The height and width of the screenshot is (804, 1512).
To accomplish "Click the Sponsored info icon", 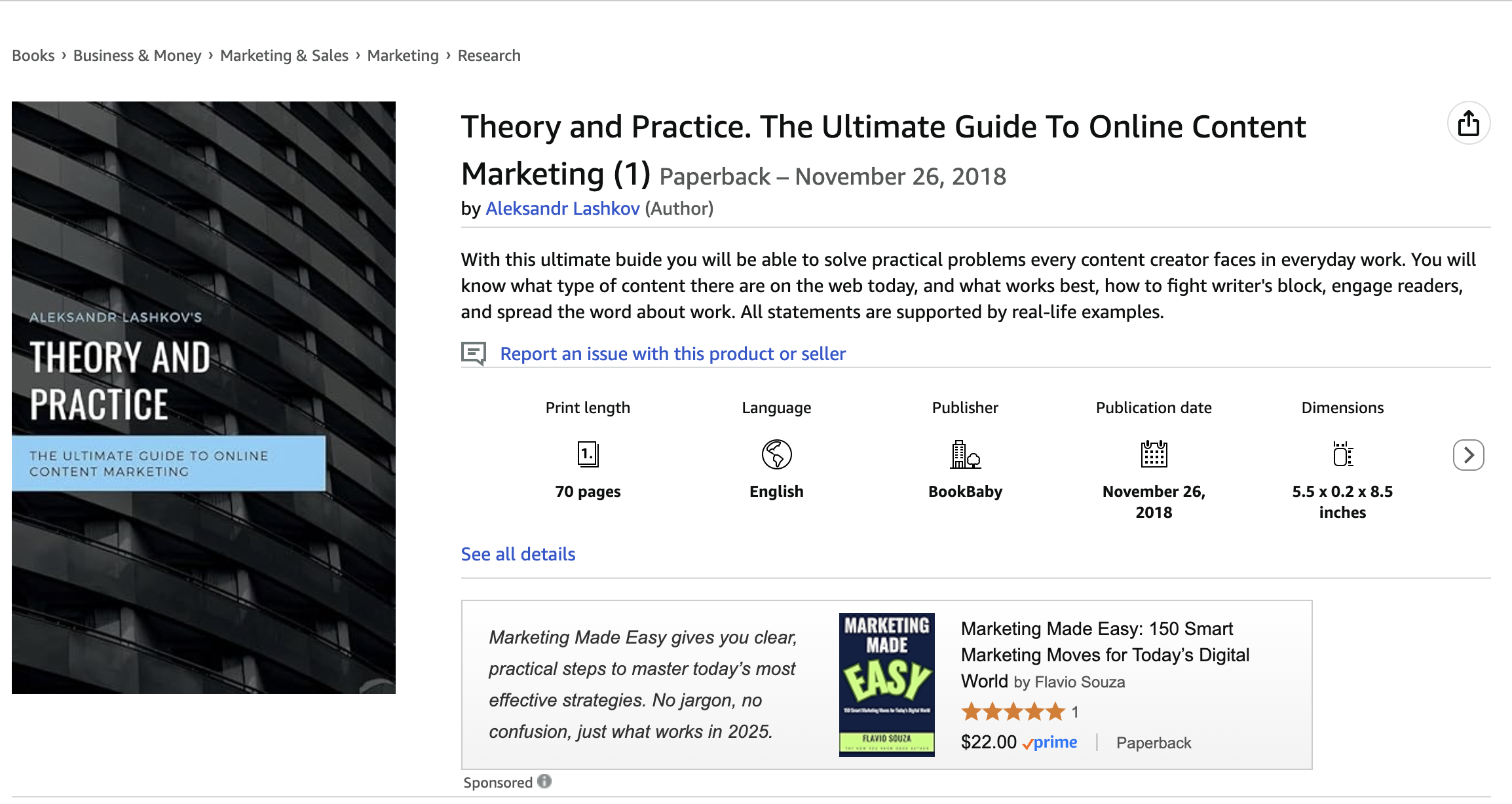I will tap(544, 781).
